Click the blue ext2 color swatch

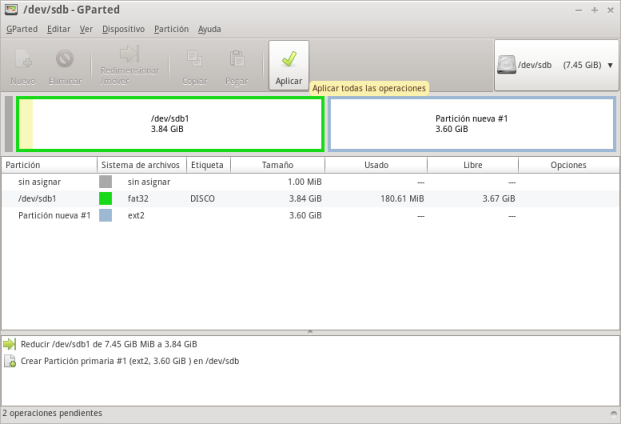(106, 216)
